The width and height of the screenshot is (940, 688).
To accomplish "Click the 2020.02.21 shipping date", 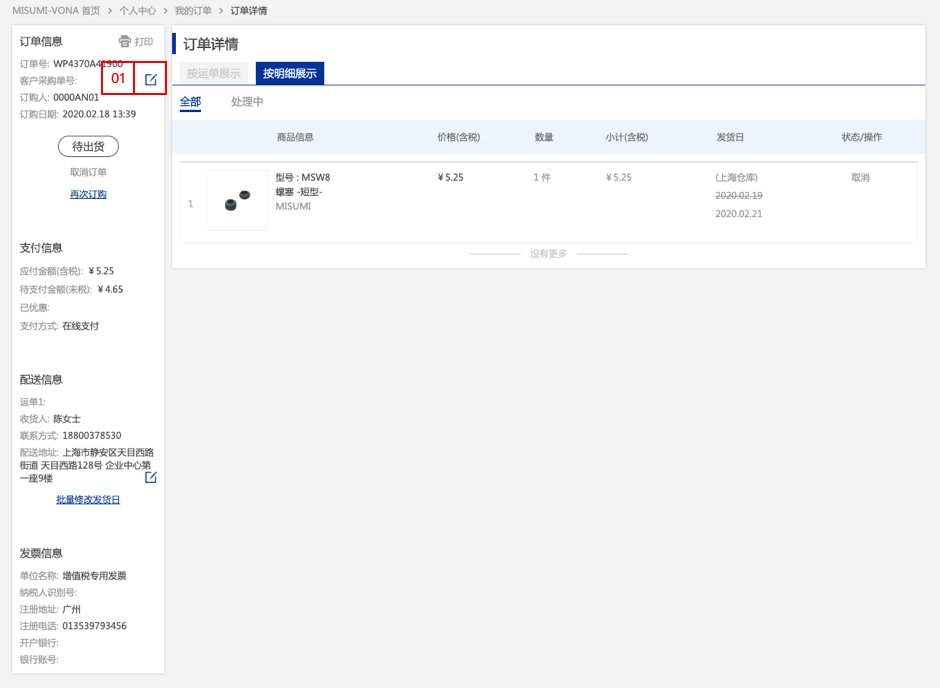I will (x=738, y=213).
